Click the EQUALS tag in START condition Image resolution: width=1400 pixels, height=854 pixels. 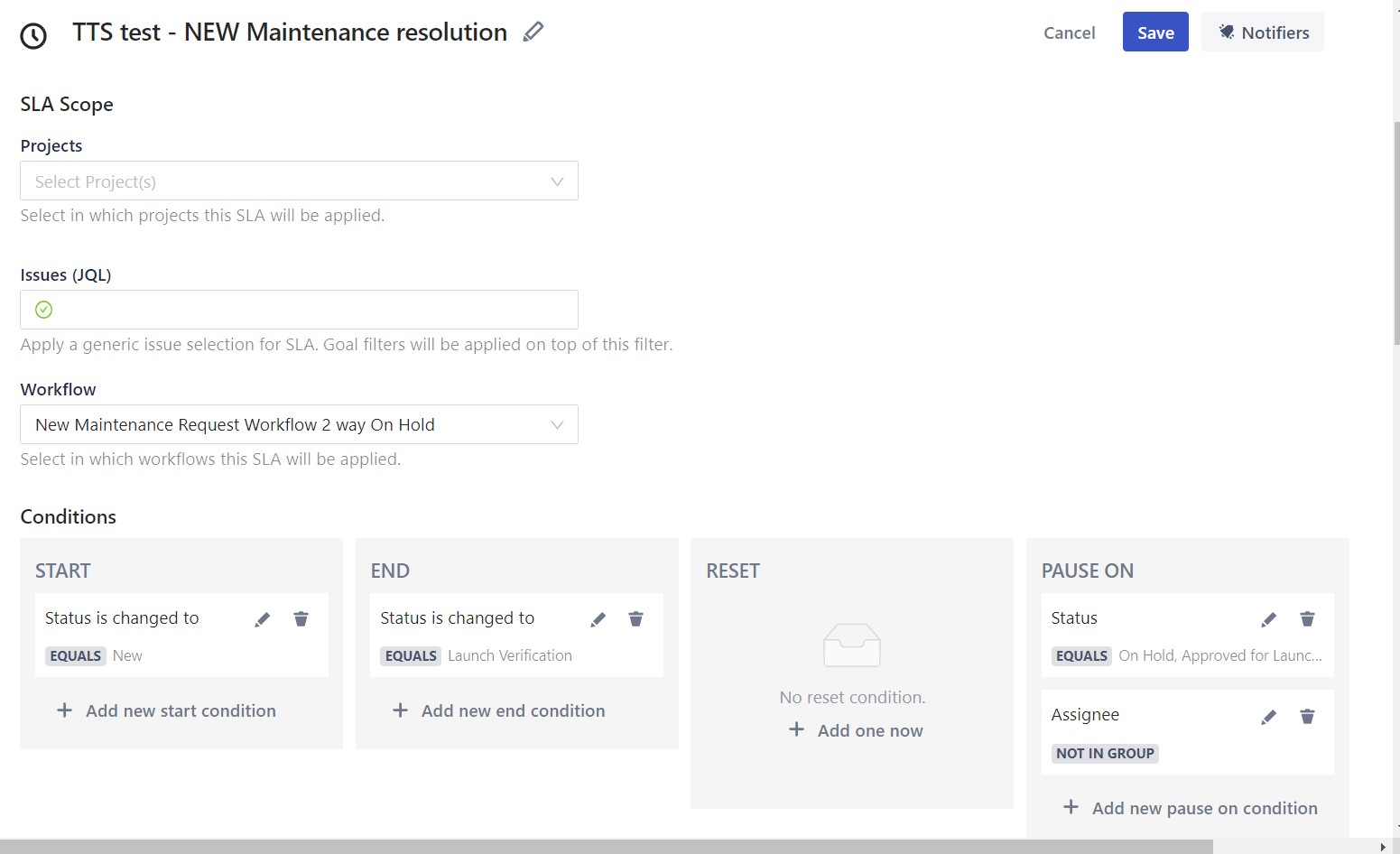76,656
